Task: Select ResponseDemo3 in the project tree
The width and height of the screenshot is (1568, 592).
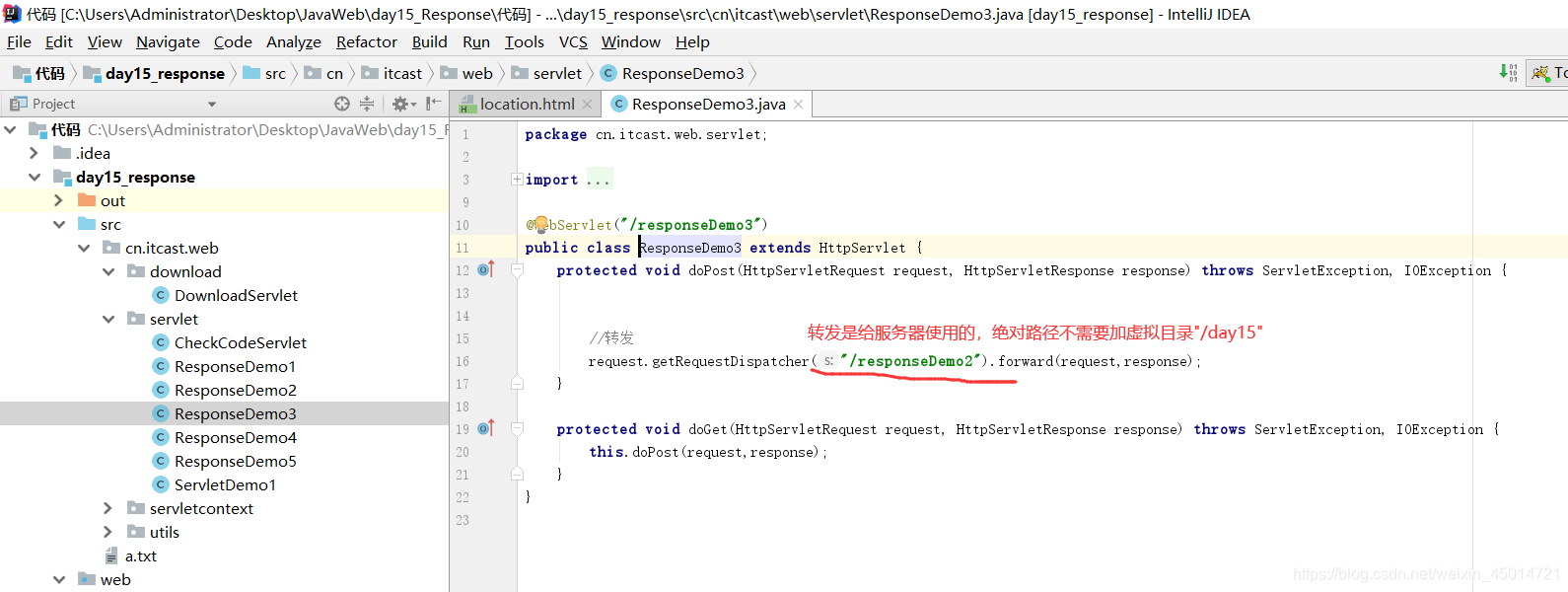Action: pyautogui.click(x=235, y=413)
